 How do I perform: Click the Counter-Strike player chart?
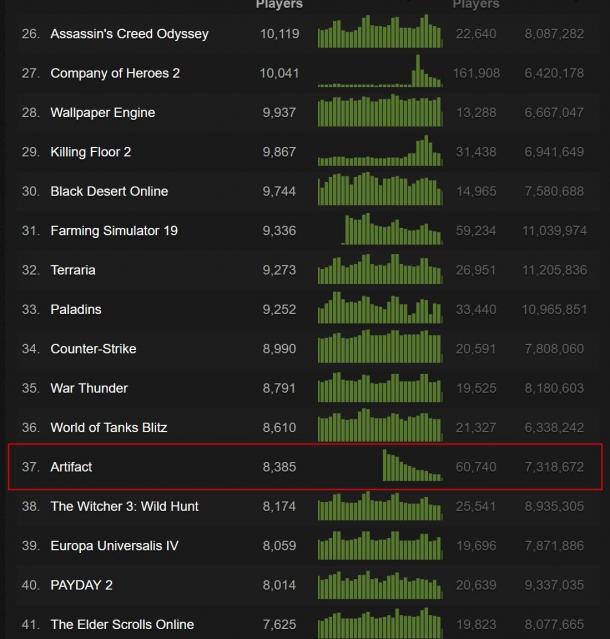[x=380, y=346]
